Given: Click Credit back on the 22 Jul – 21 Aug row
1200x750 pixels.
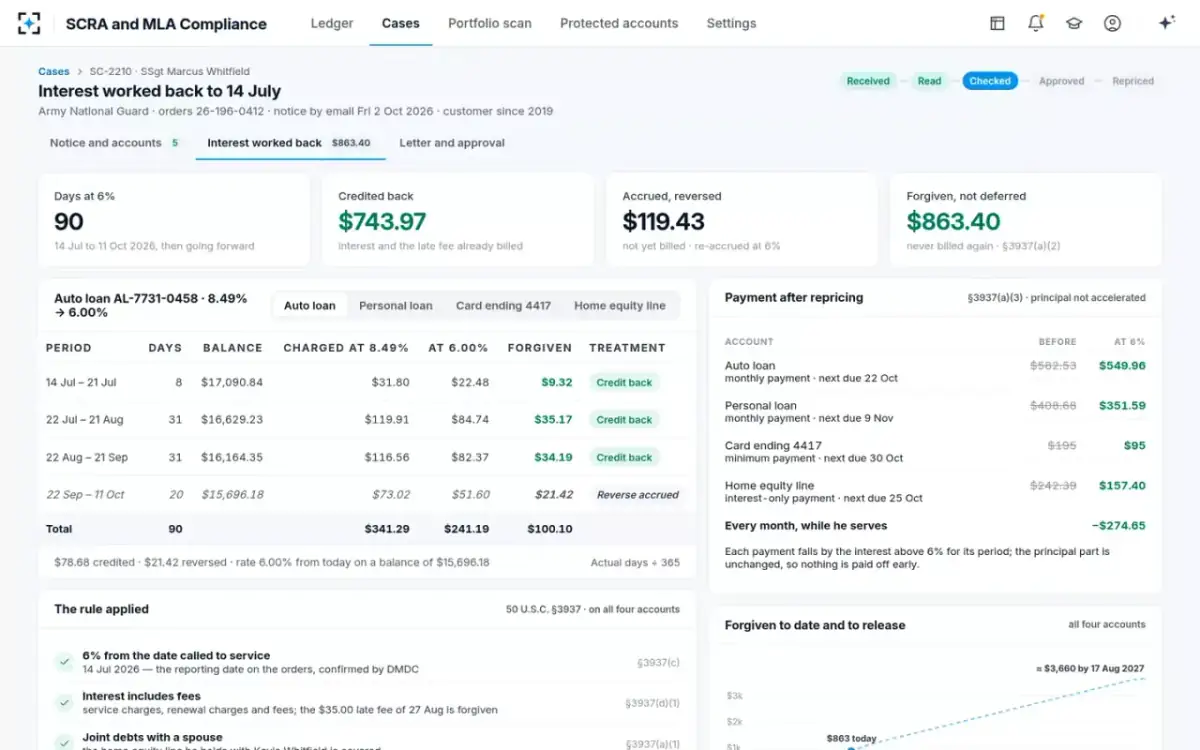Looking at the screenshot, I should pos(624,420).
